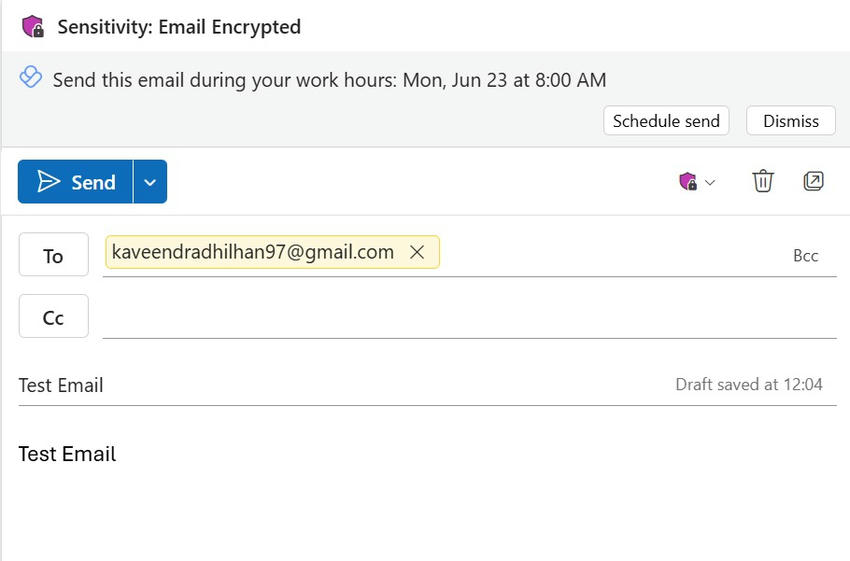The image size is (850, 561).
Task: Click the paper plane Send icon
Action: click(x=48, y=181)
